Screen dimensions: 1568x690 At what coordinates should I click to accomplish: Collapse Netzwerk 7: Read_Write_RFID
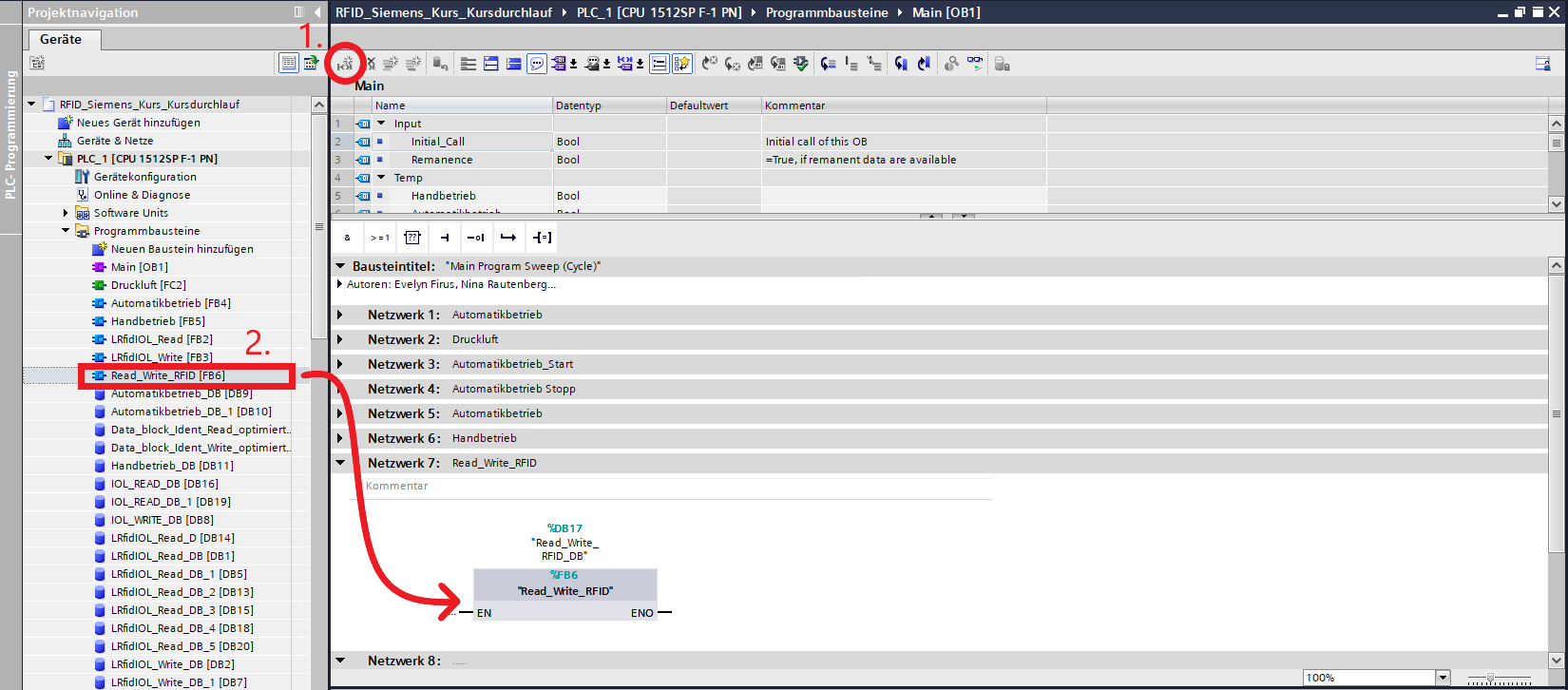click(341, 463)
